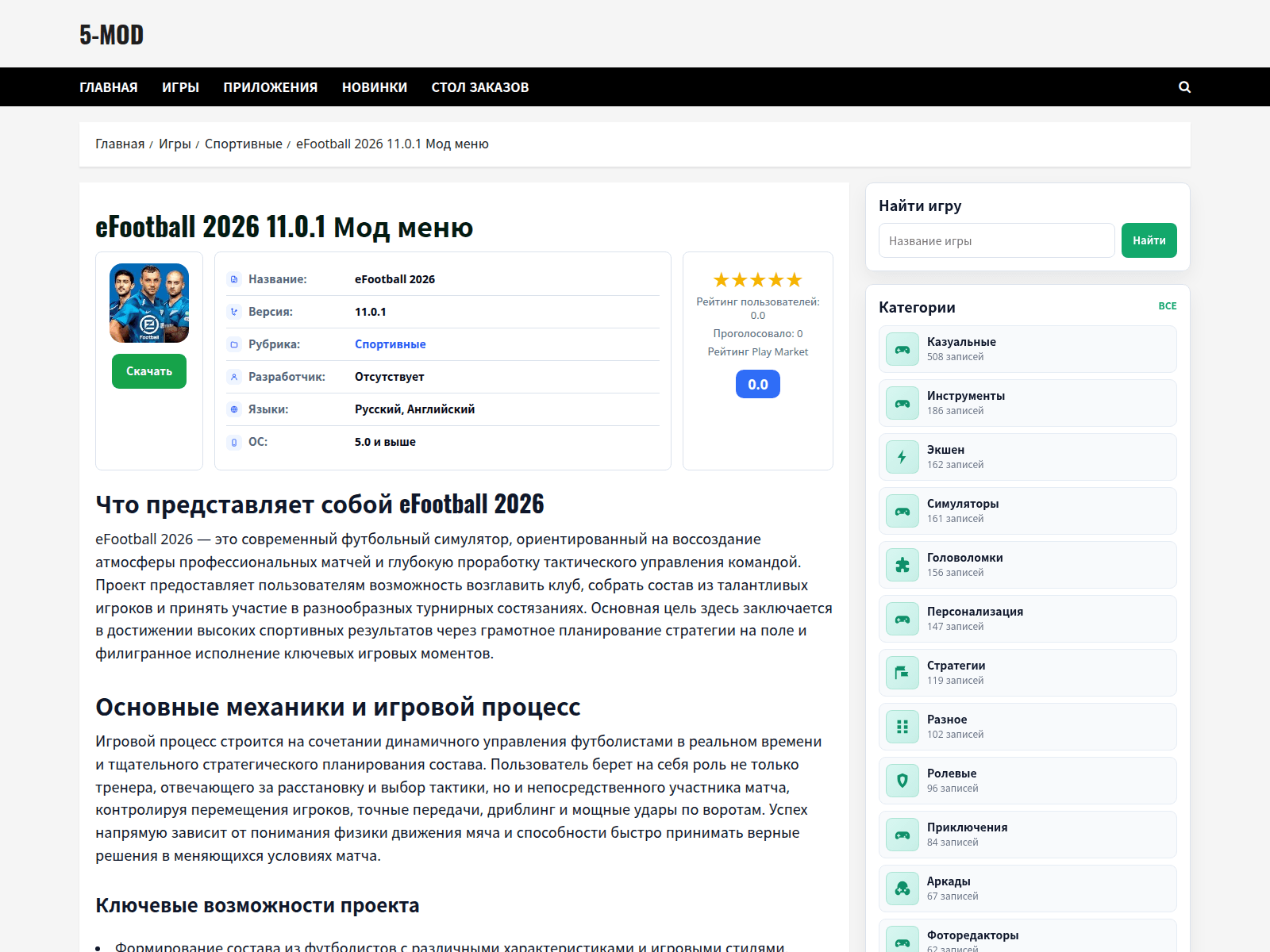The height and width of the screenshot is (952, 1270).
Task: Click the green Скачать button
Action: 149,371
